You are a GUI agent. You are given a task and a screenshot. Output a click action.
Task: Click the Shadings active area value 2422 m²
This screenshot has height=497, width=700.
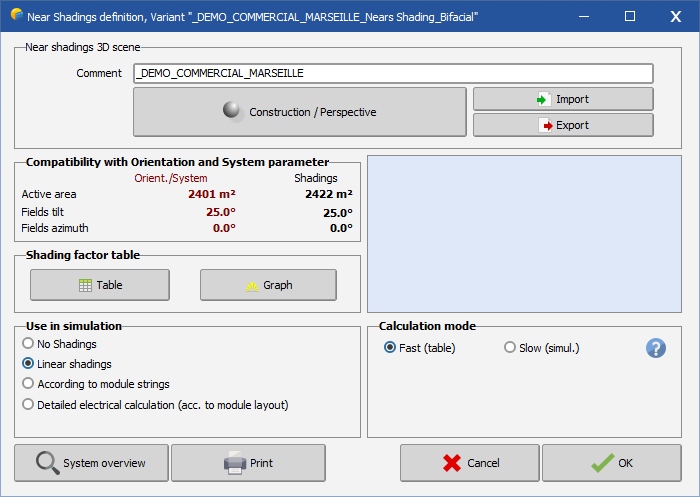tap(329, 194)
